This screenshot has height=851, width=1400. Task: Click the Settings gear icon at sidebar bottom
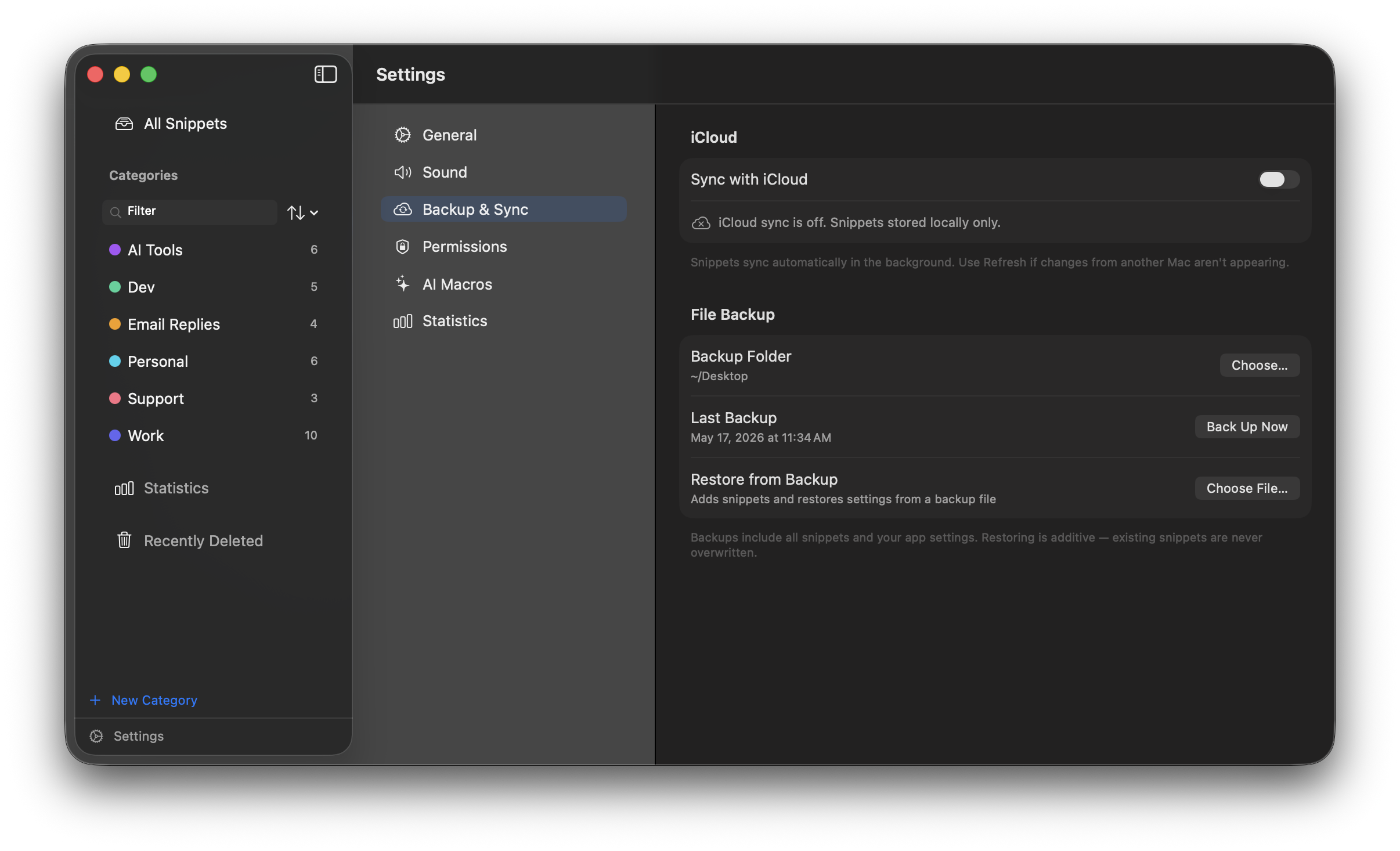tap(96, 736)
